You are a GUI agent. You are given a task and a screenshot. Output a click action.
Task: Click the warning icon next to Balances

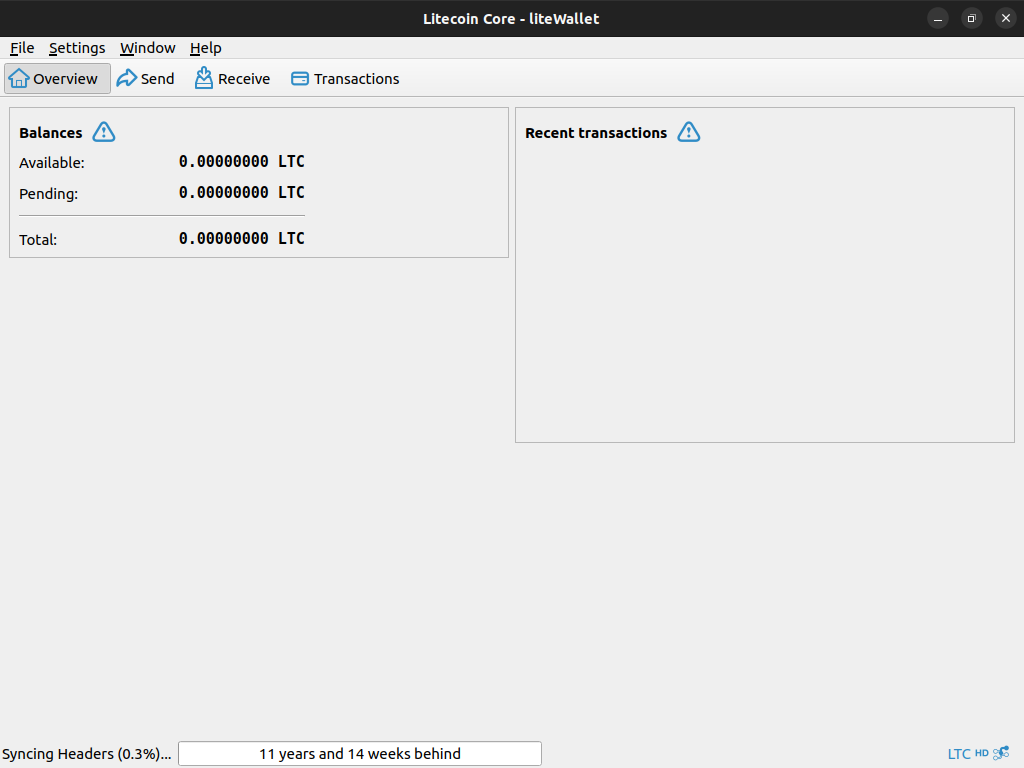click(x=104, y=132)
